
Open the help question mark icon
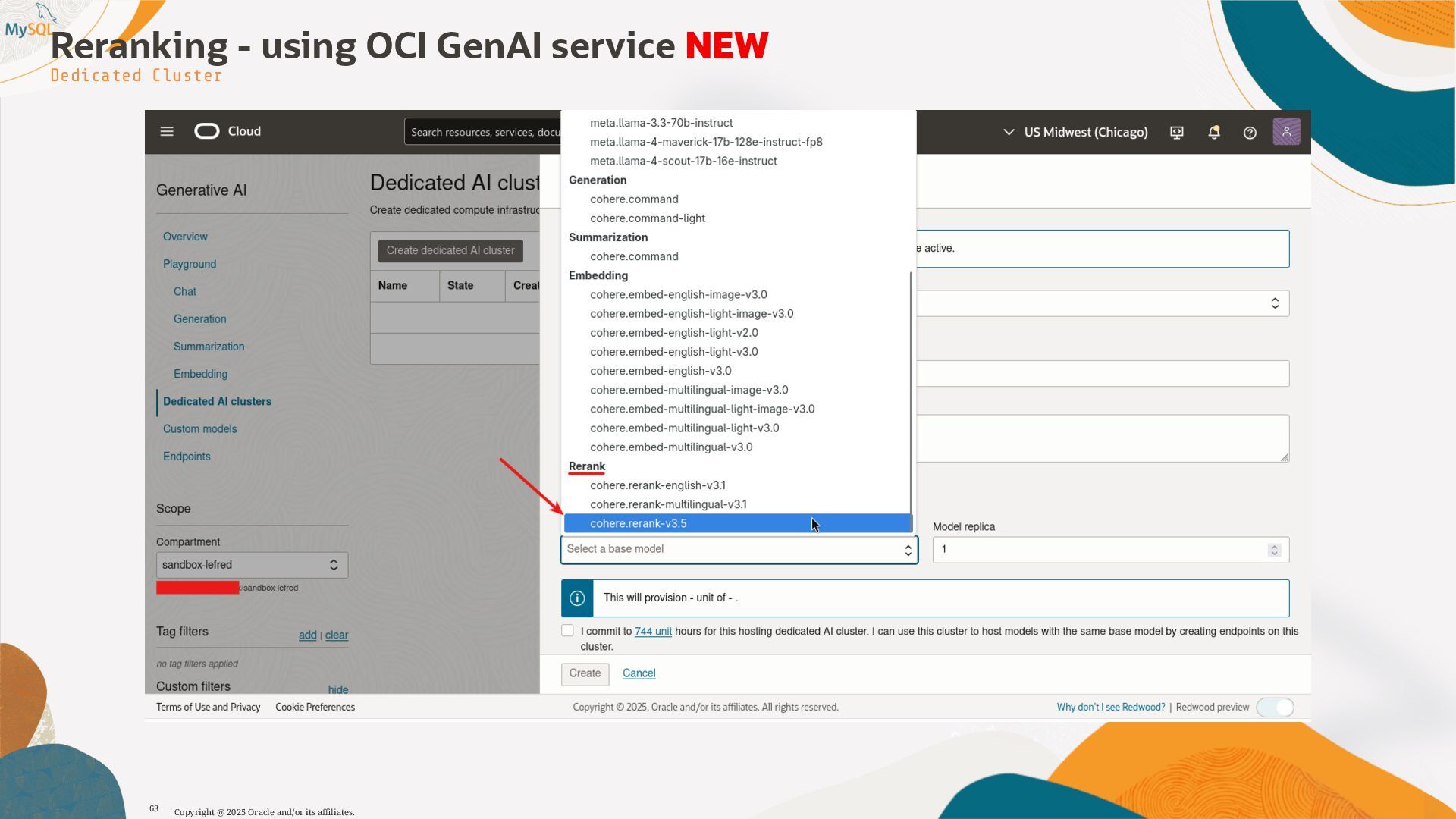[1250, 133]
